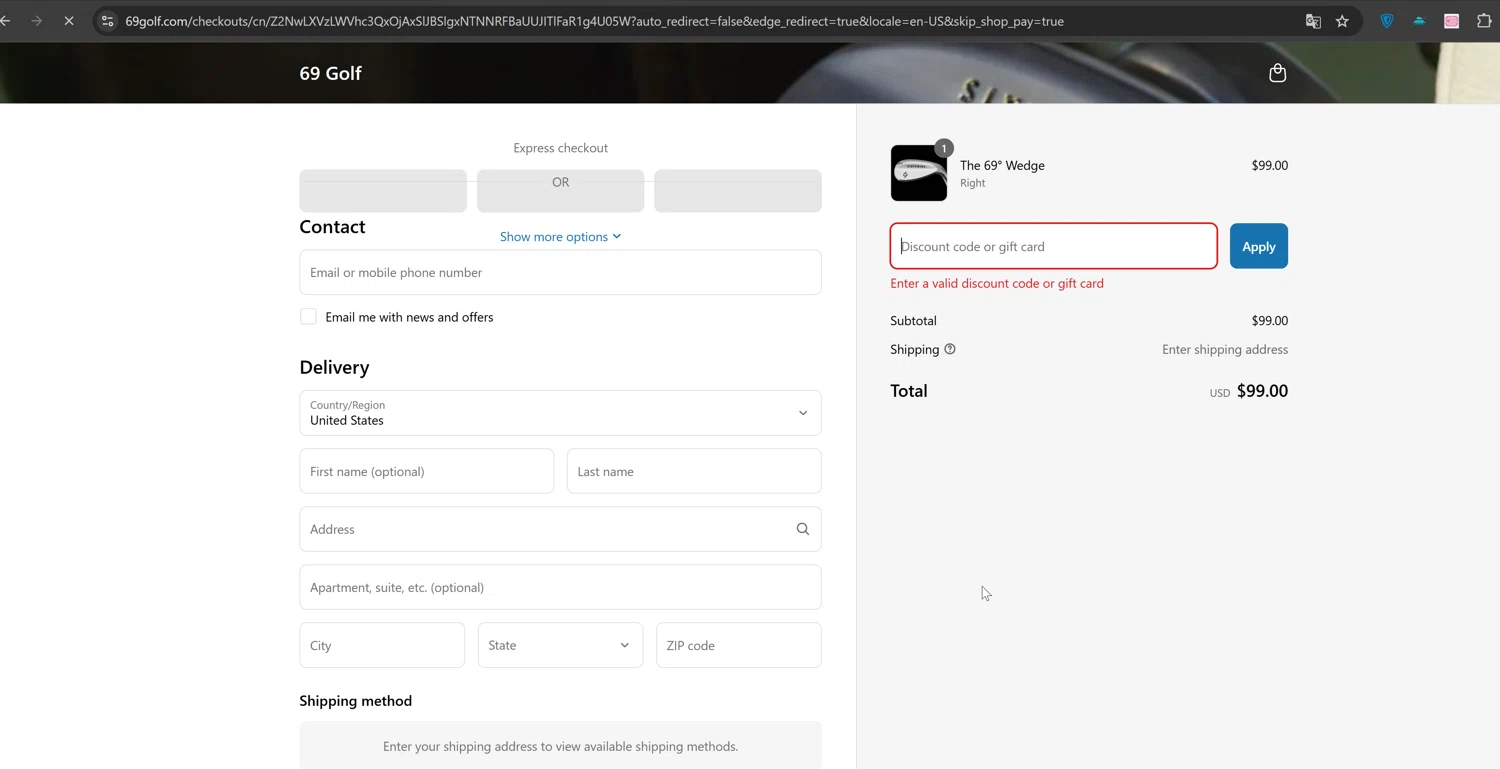Go to the 69 Golf store home link
This screenshot has height=769, width=1500.
[x=330, y=73]
